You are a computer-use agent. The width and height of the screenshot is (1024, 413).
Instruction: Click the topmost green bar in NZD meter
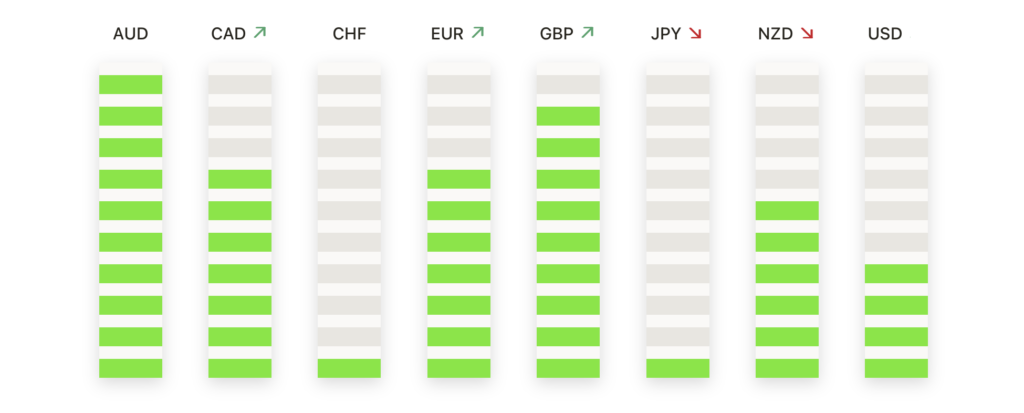click(x=787, y=210)
